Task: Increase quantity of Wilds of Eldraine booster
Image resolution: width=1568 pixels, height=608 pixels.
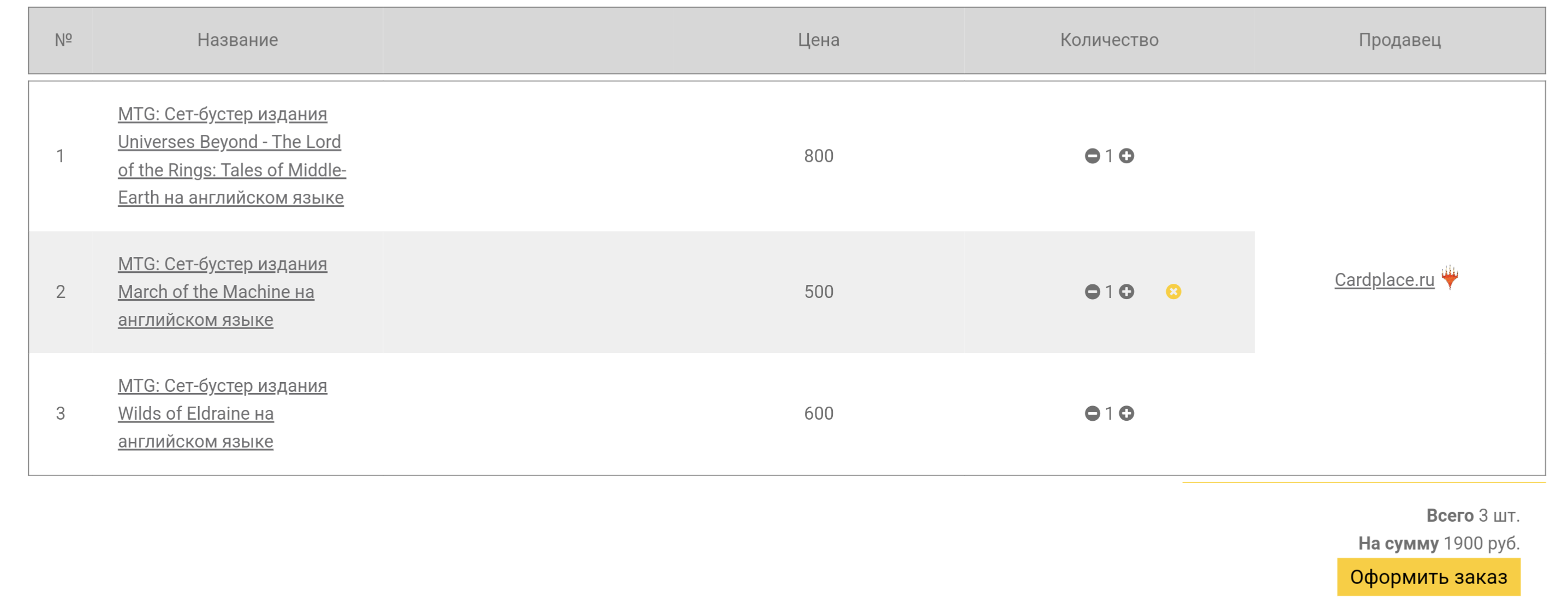Action: click(1126, 414)
